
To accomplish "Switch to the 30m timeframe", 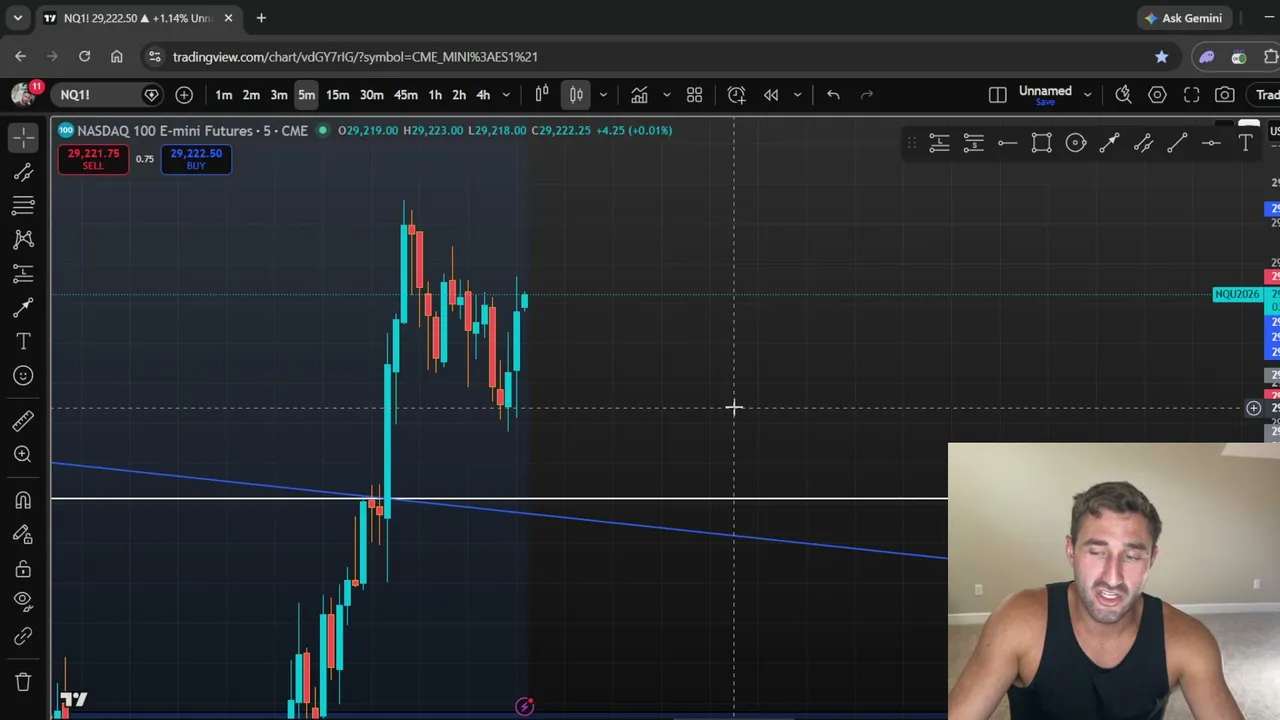I will (x=371, y=95).
